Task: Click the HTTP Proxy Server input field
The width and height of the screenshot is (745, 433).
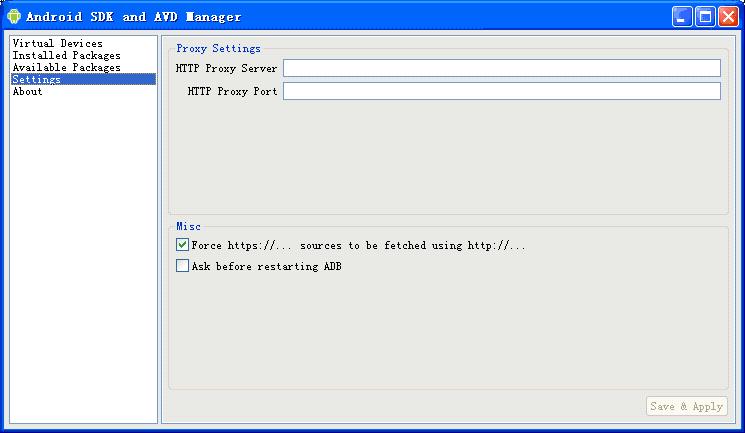Action: pyautogui.click(x=502, y=68)
